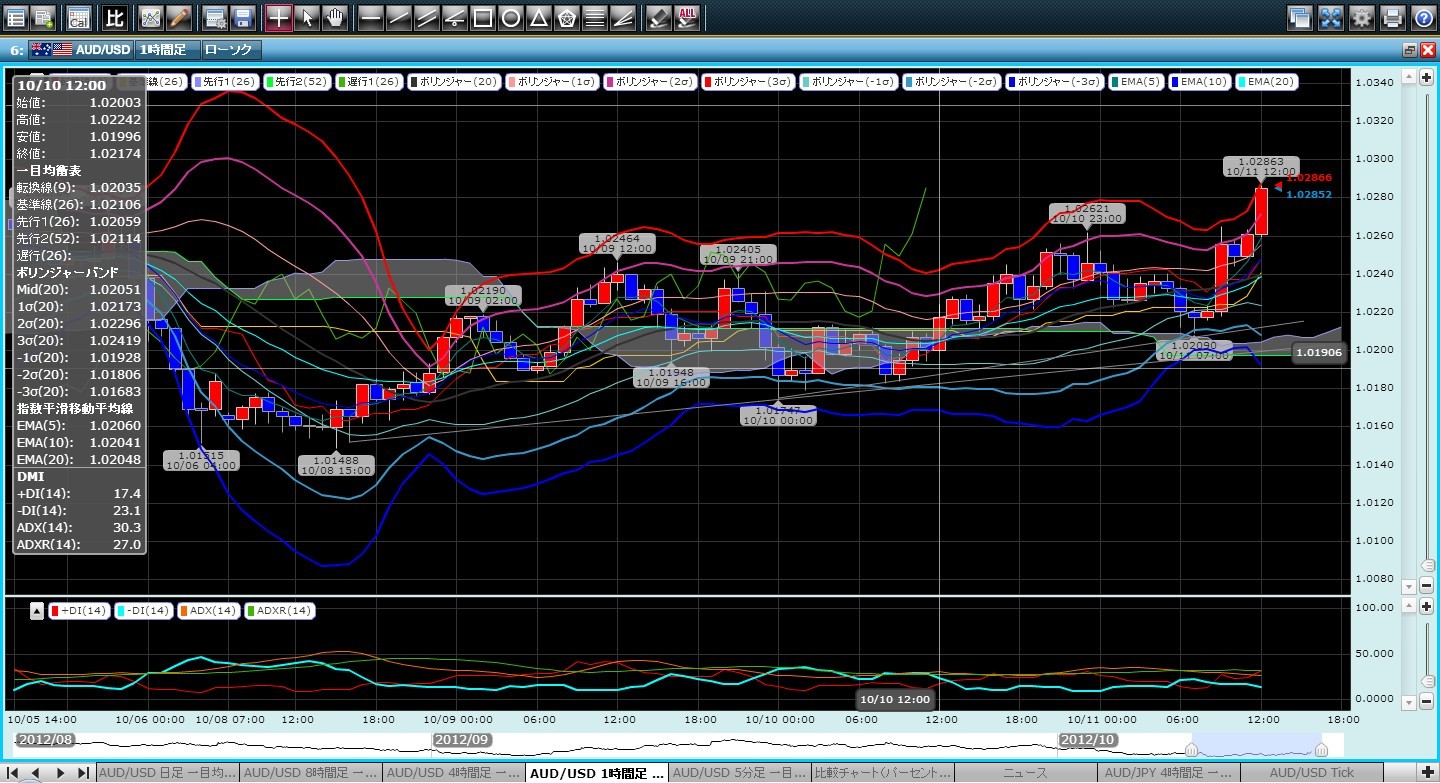
Task: Open the Cal calendar icon
Action: 78,17
